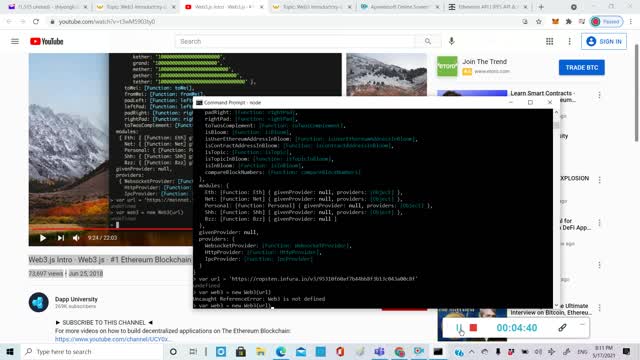Click the YouTube page vertical scrollbar
The height and width of the screenshot is (360, 640).
[x=637, y=93]
